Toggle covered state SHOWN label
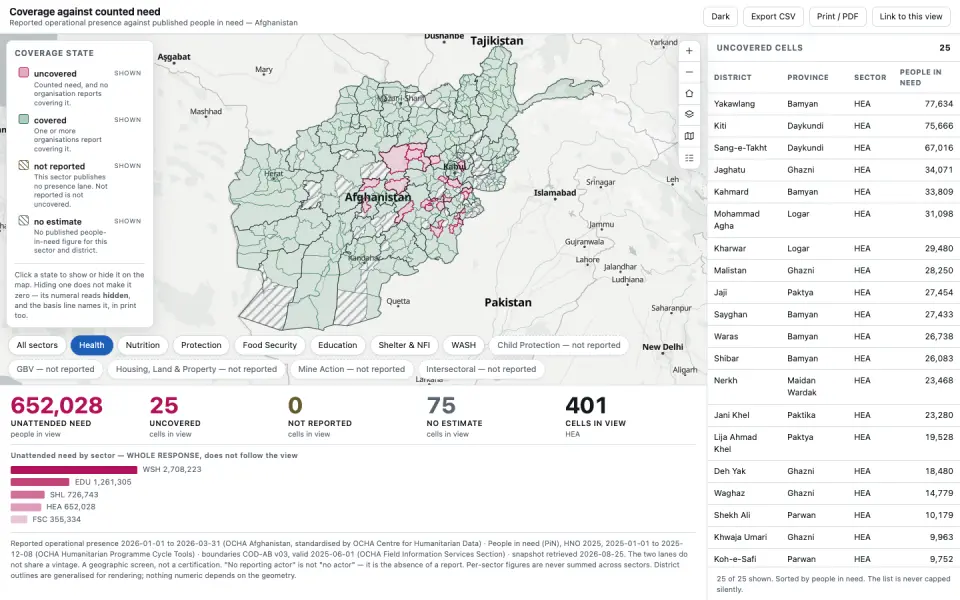Image resolution: width=960 pixels, height=600 pixels. (x=127, y=120)
